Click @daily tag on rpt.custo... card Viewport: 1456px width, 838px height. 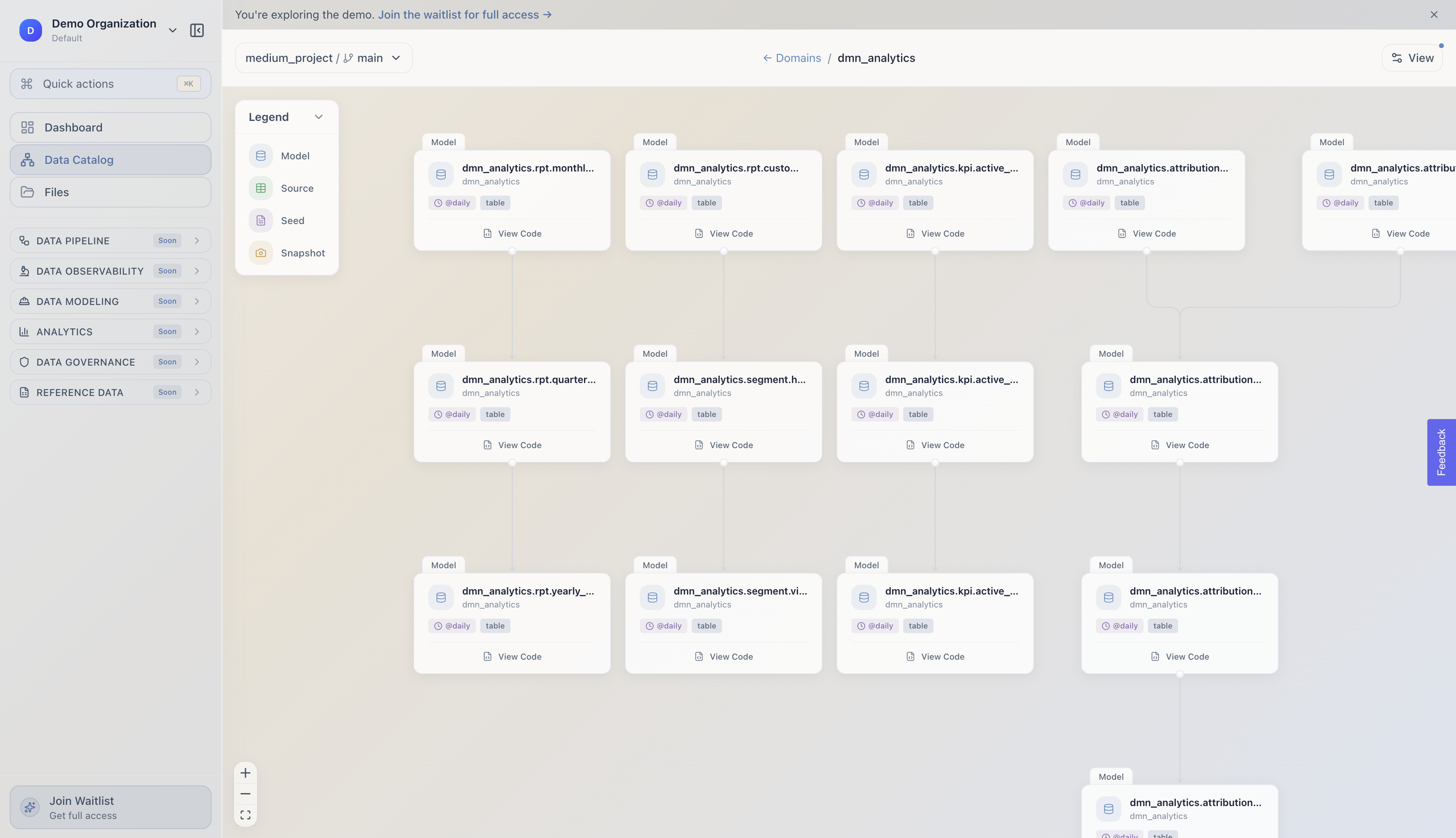click(663, 203)
